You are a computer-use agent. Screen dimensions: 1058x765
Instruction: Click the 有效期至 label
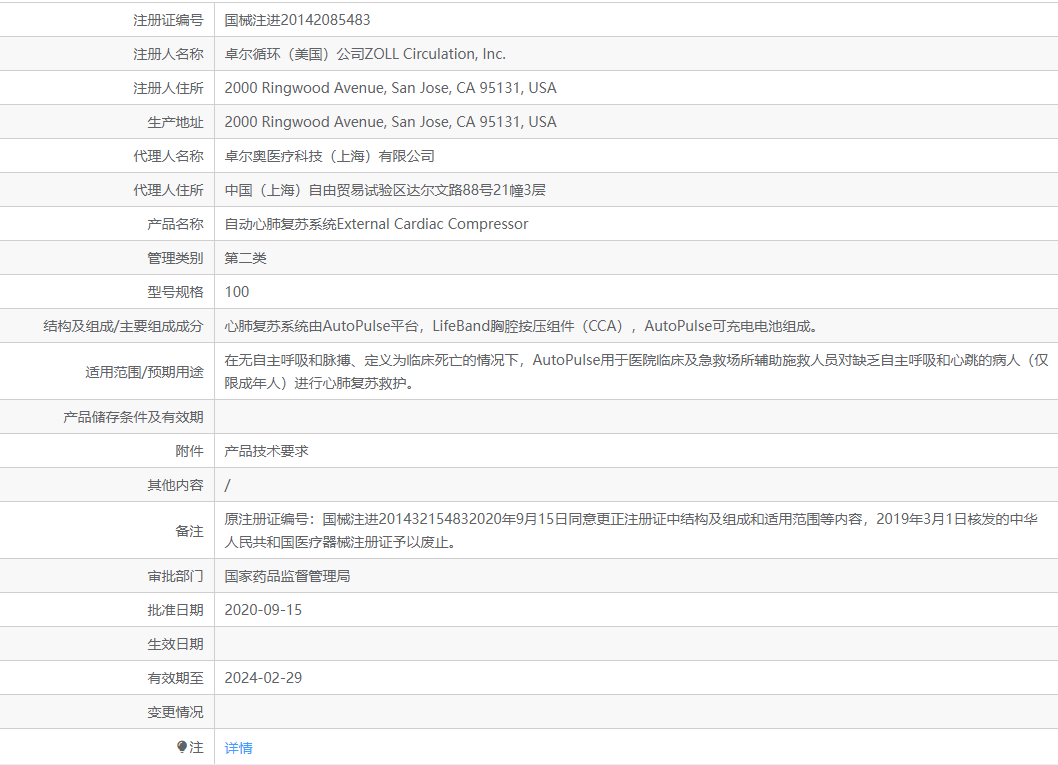pyautogui.click(x=175, y=678)
